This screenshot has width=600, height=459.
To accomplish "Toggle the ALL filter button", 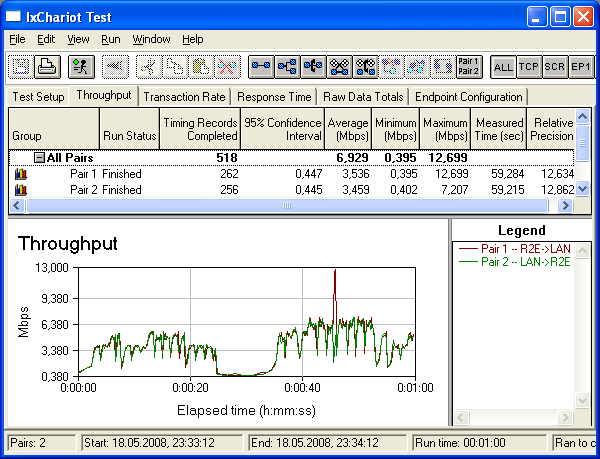I will pyautogui.click(x=503, y=67).
